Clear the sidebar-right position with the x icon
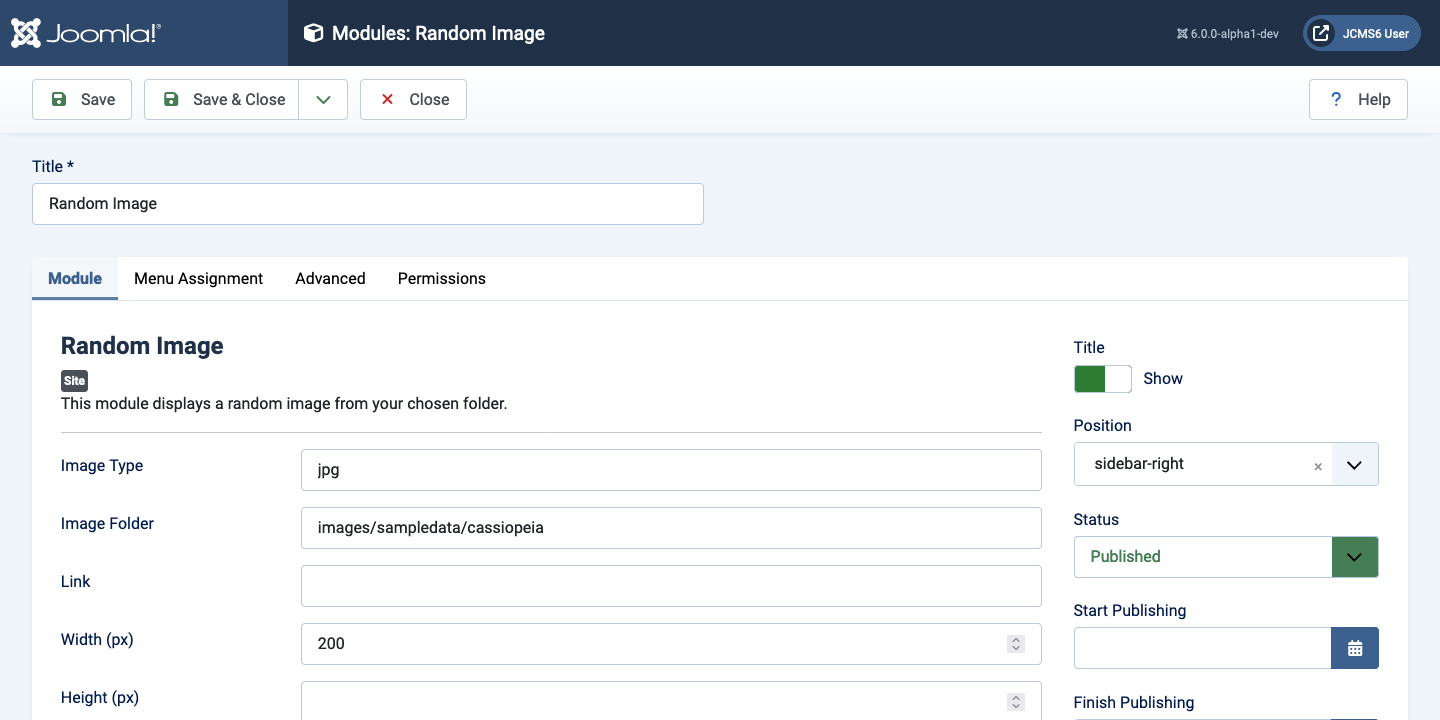The width and height of the screenshot is (1440, 720). coord(1318,466)
